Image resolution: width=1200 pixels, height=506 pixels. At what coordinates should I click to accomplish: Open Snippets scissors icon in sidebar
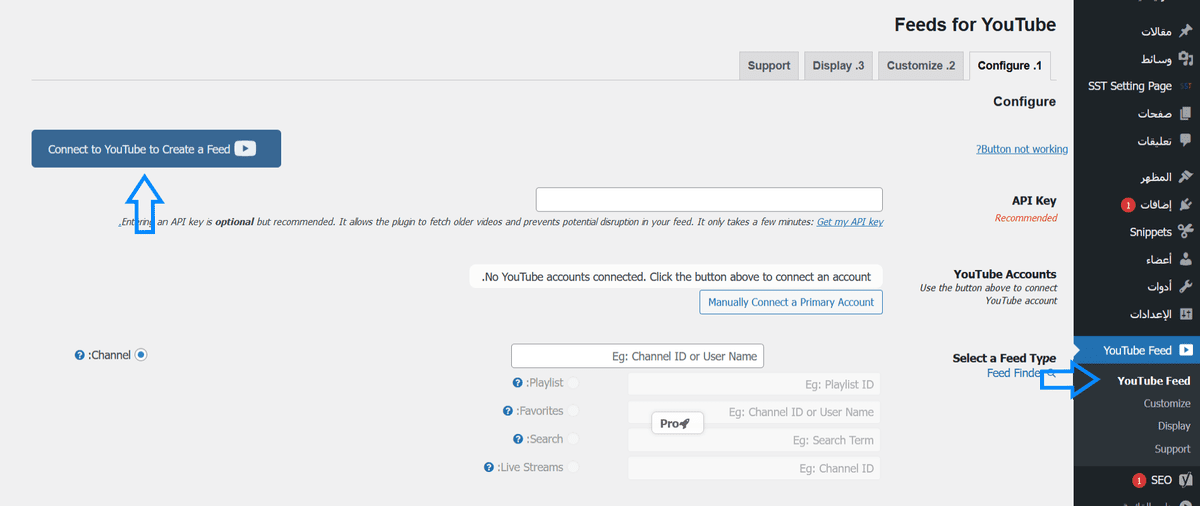pos(1185,232)
